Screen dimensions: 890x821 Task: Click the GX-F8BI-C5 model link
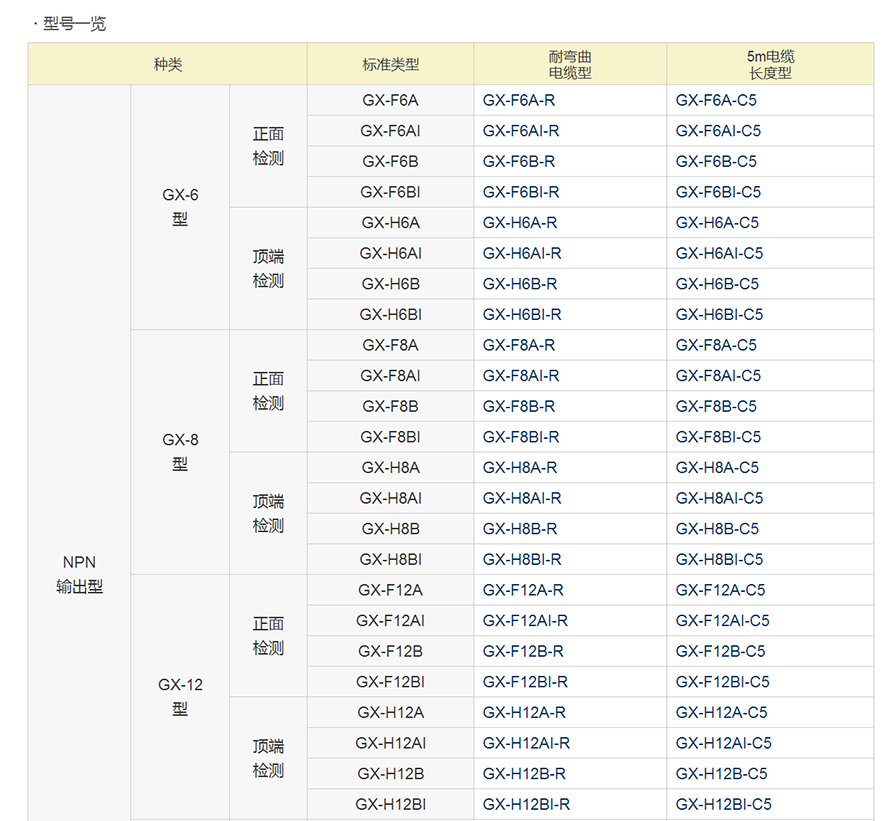(718, 437)
